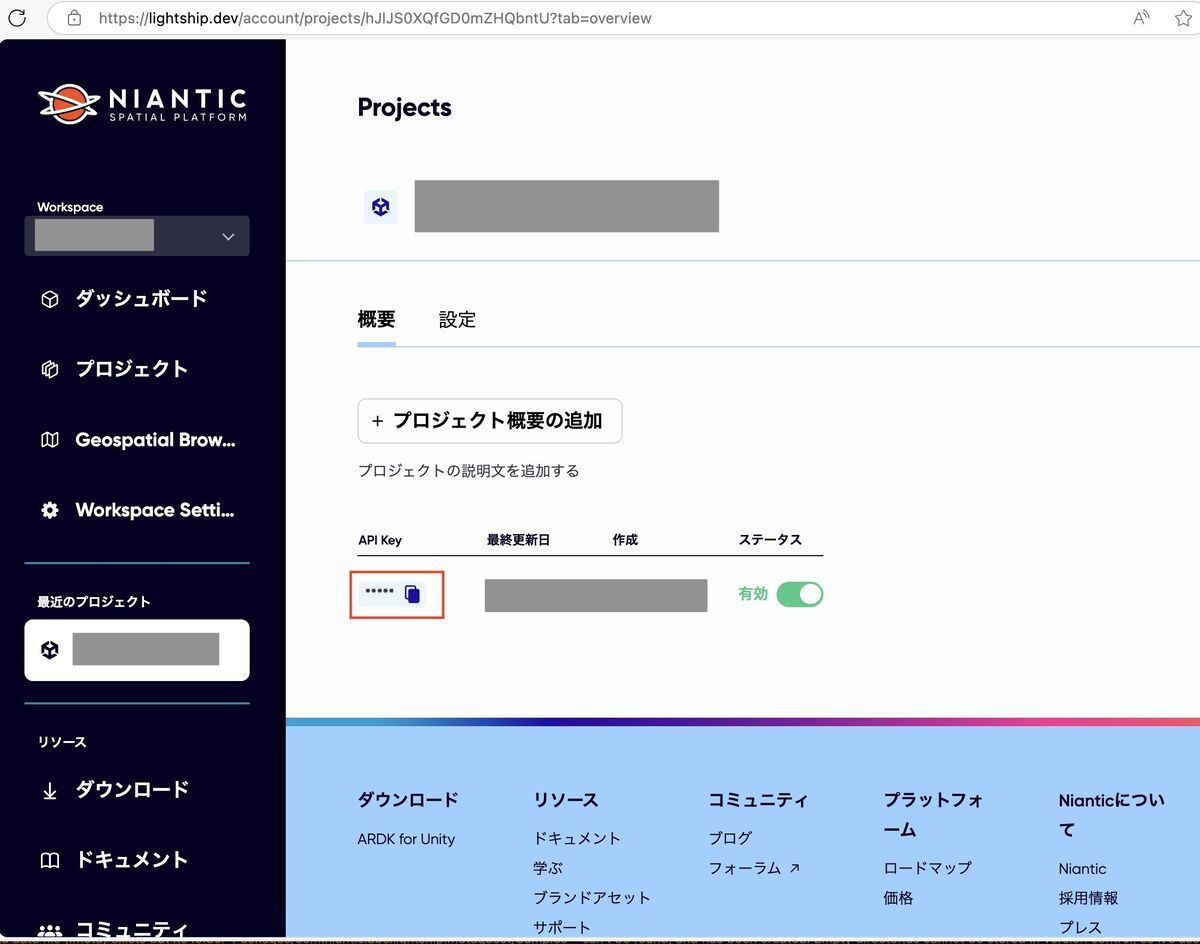Click the people icon beside コミュニティ
Image resolution: width=1200 pixels, height=944 pixels.
click(x=49, y=930)
